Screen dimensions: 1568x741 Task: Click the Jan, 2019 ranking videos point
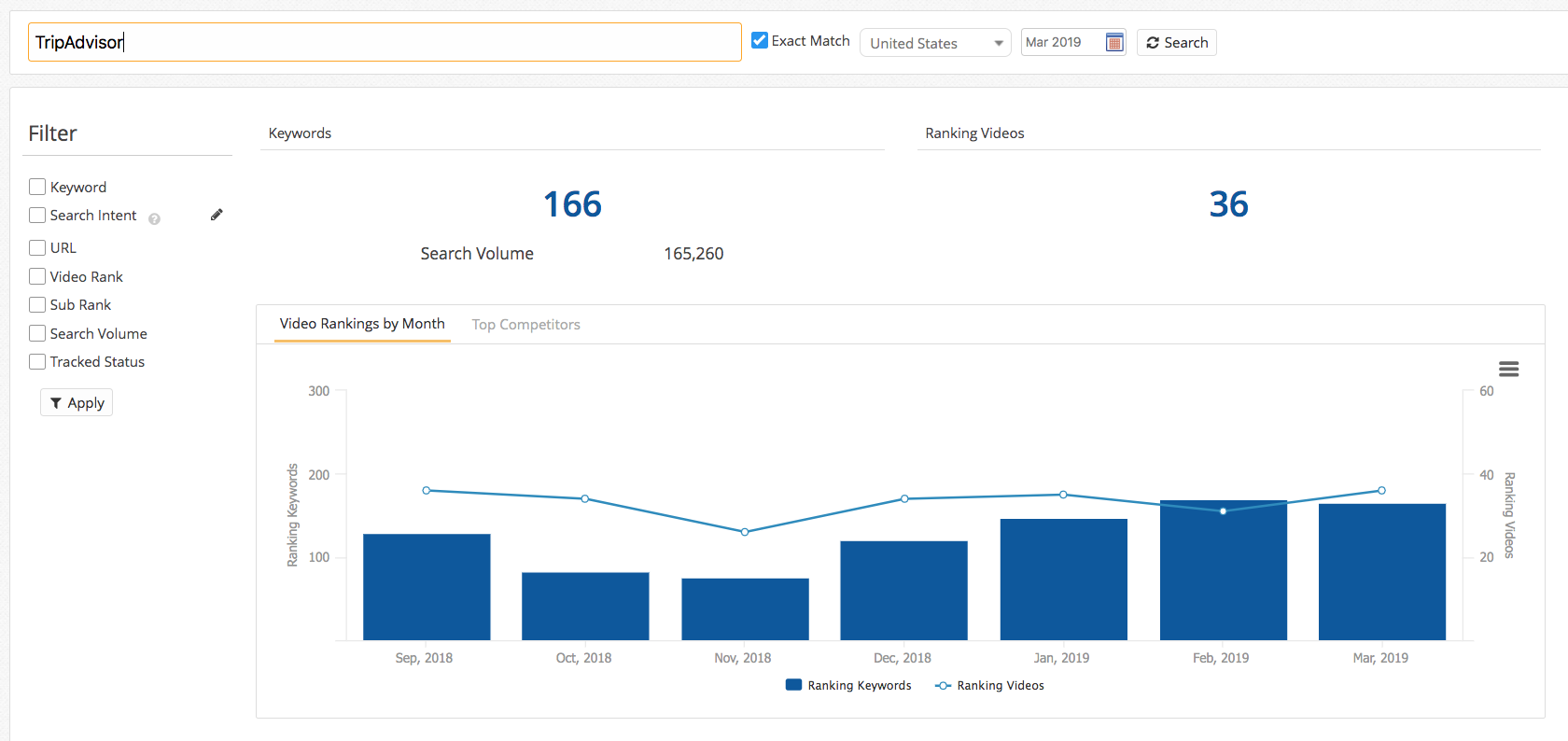(1063, 495)
